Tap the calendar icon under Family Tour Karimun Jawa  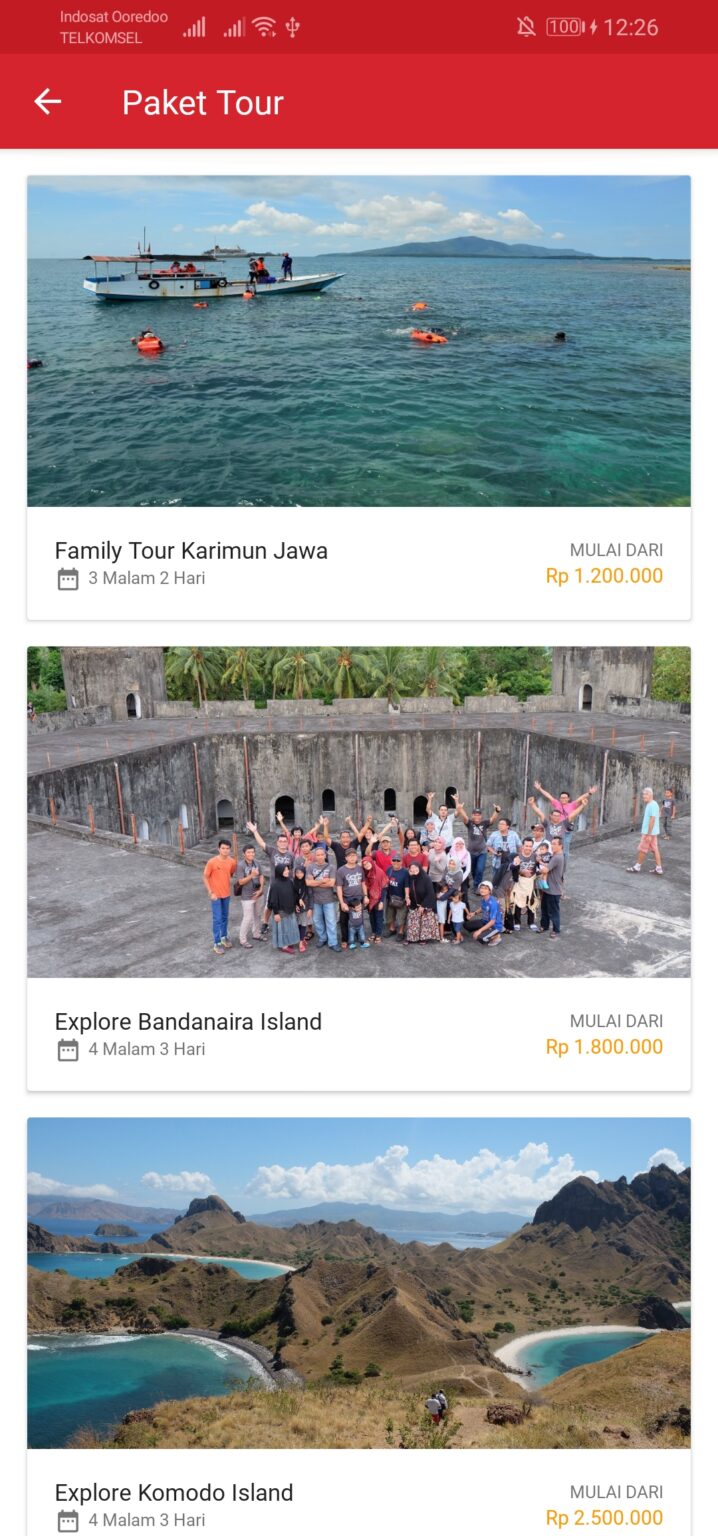tap(68, 579)
